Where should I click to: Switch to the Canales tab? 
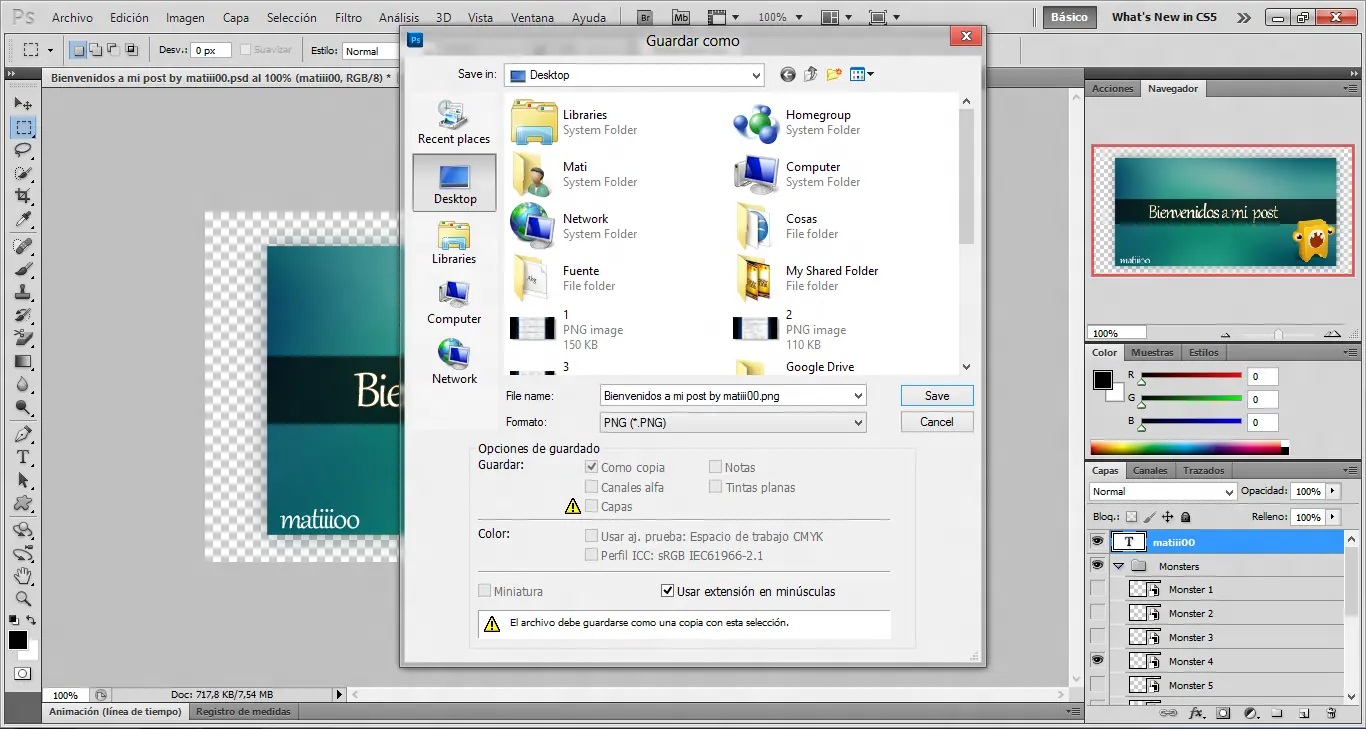pyautogui.click(x=1150, y=470)
